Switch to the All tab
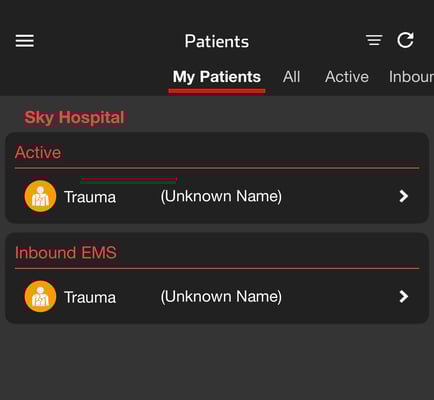434x400 pixels. (x=291, y=77)
